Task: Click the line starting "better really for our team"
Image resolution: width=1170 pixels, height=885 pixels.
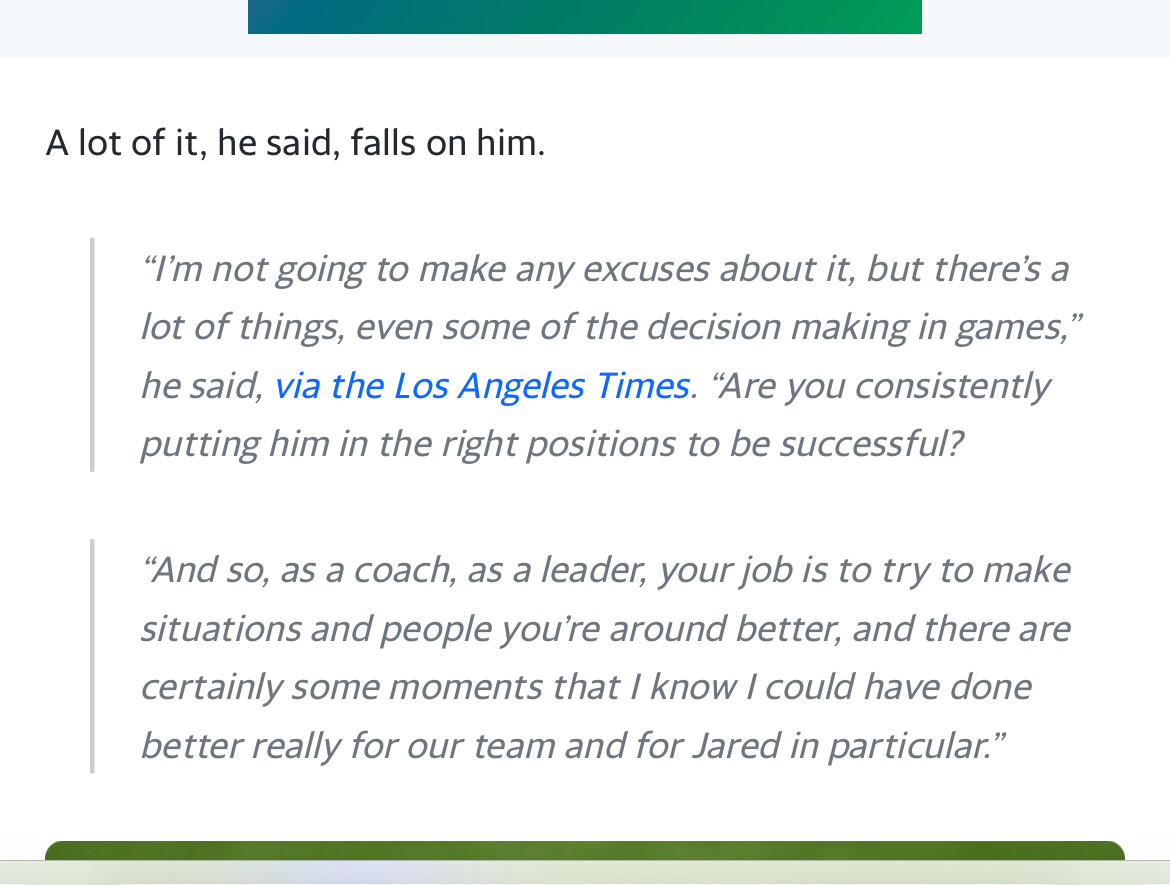Action: coord(573,745)
